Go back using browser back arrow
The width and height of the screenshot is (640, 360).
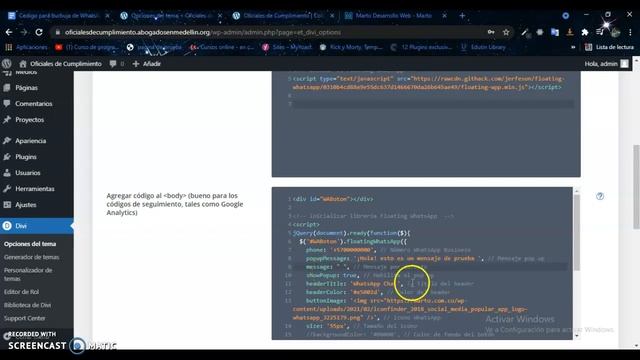(x=9, y=32)
